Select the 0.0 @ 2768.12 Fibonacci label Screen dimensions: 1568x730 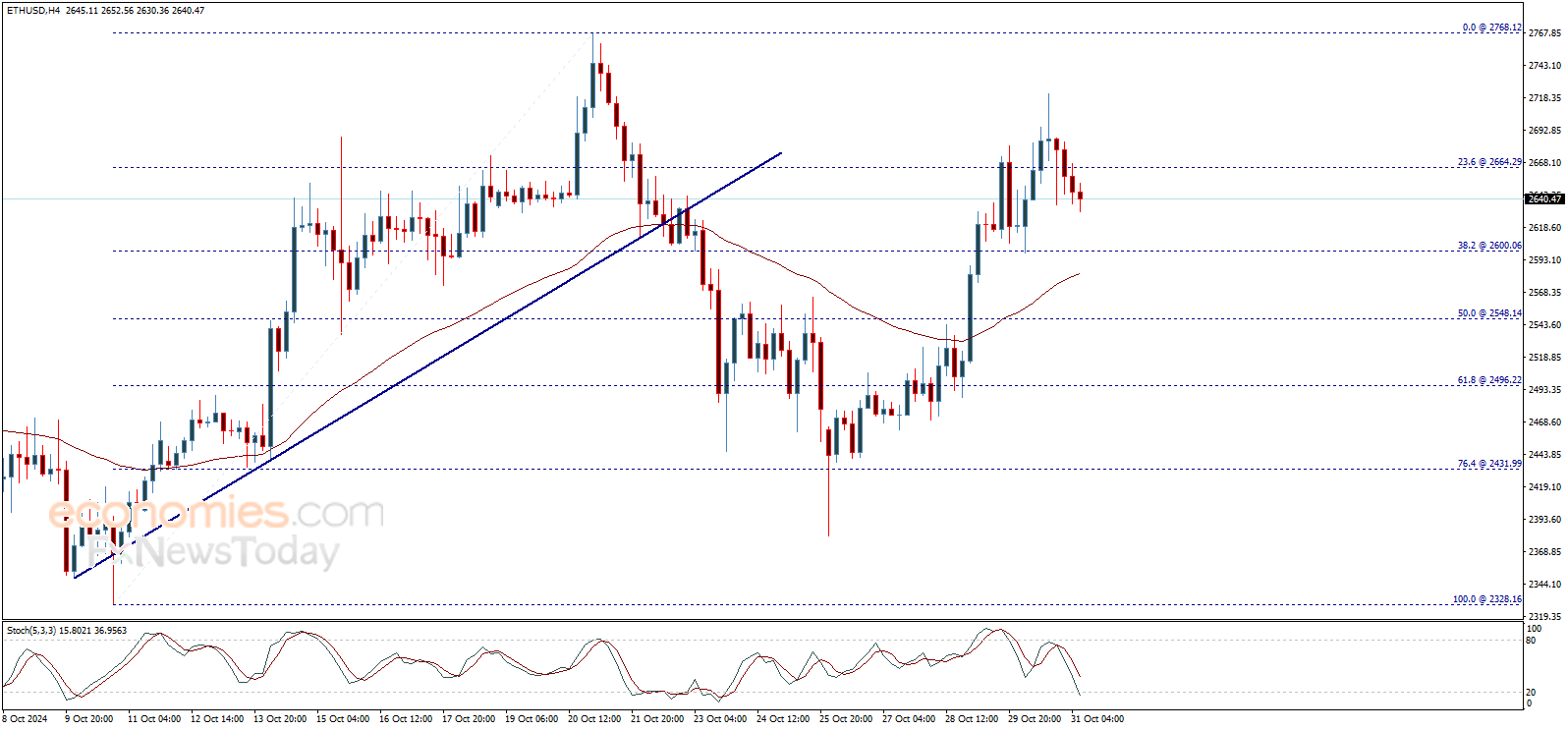click(x=1491, y=28)
